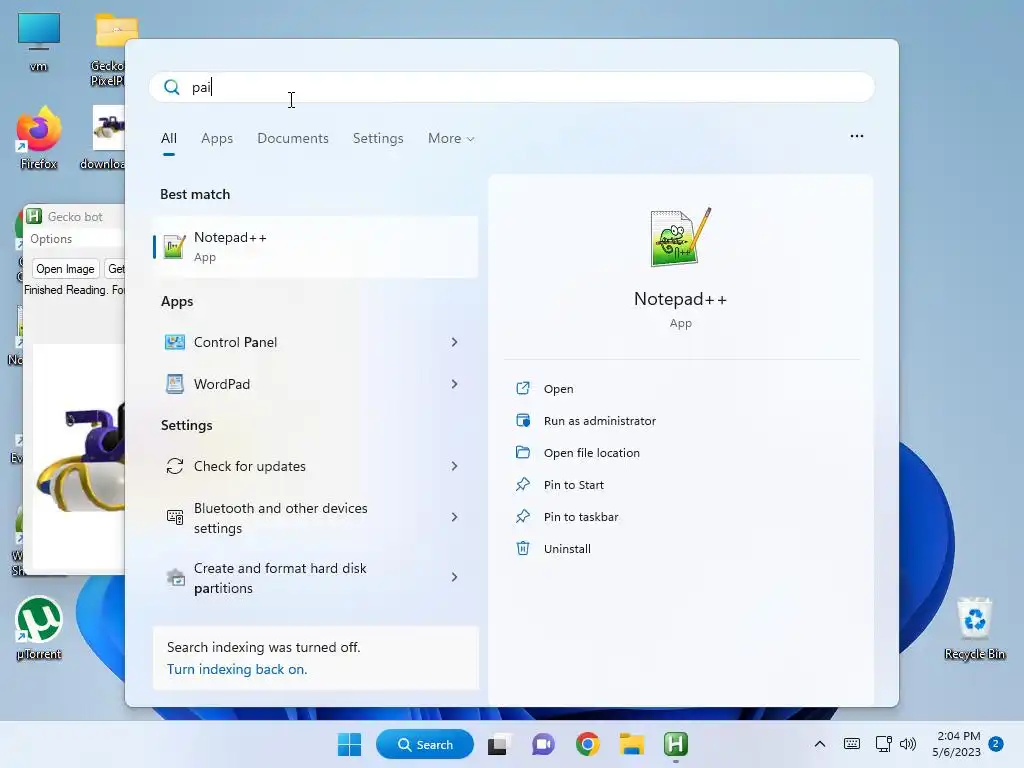Choose Run as administrator
The width and height of the screenshot is (1024, 768).
600,421
